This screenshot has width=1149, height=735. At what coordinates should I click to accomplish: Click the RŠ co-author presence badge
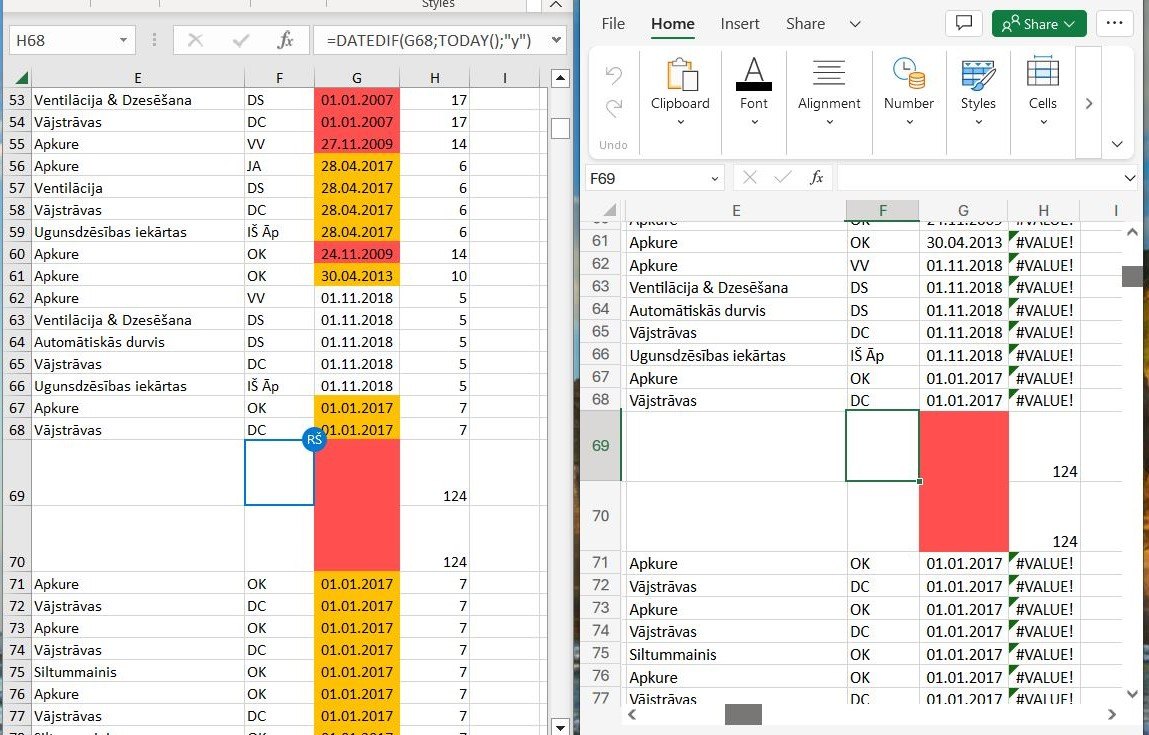pos(314,440)
